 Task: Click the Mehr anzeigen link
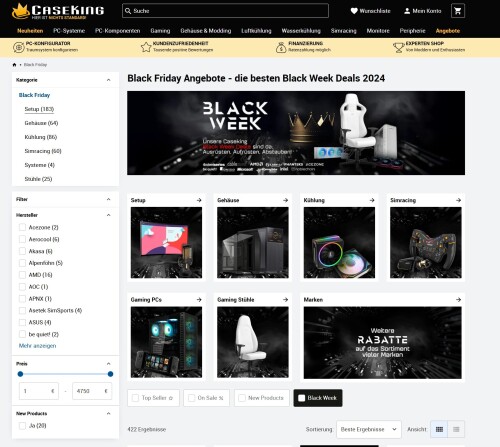pos(37,346)
